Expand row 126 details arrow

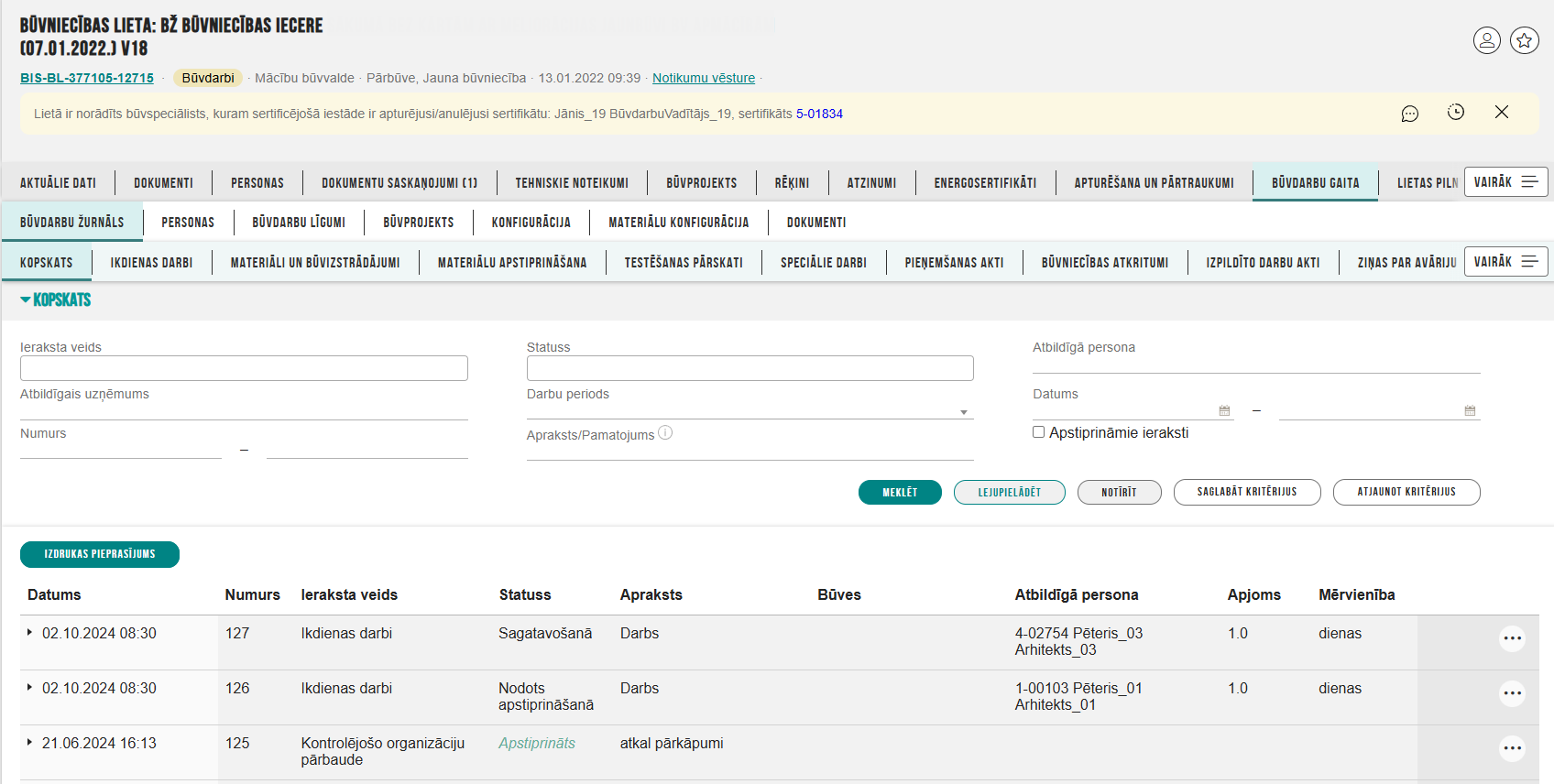pyautogui.click(x=29, y=687)
